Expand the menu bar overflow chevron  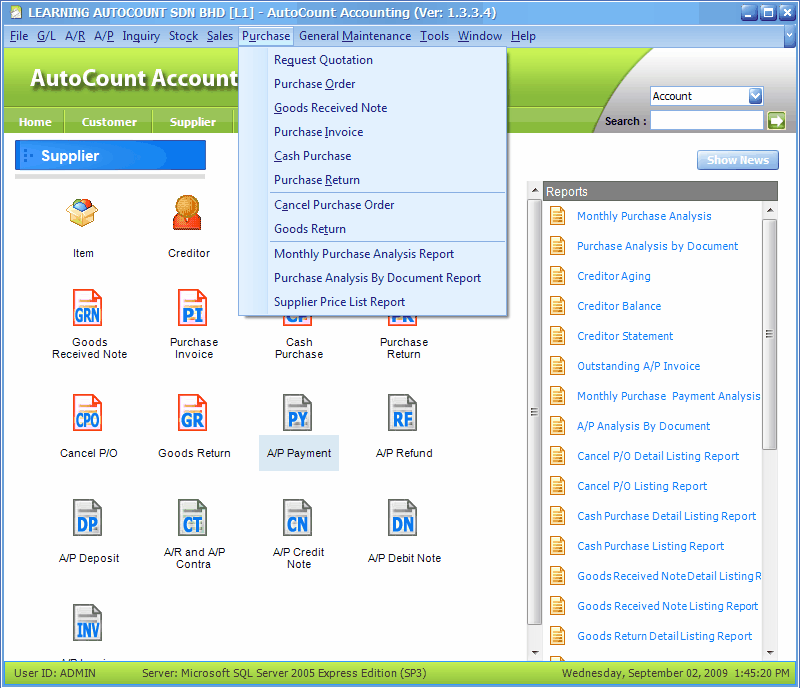(x=789, y=36)
